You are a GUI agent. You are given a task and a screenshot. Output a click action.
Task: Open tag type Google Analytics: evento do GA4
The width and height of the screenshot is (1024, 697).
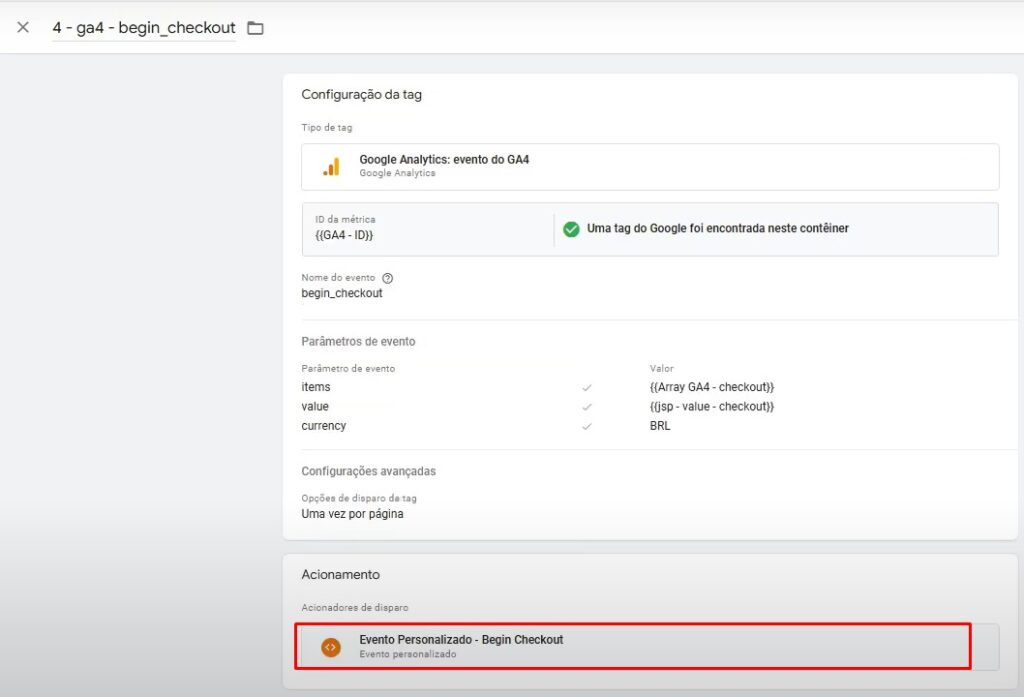[x=650, y=167]
